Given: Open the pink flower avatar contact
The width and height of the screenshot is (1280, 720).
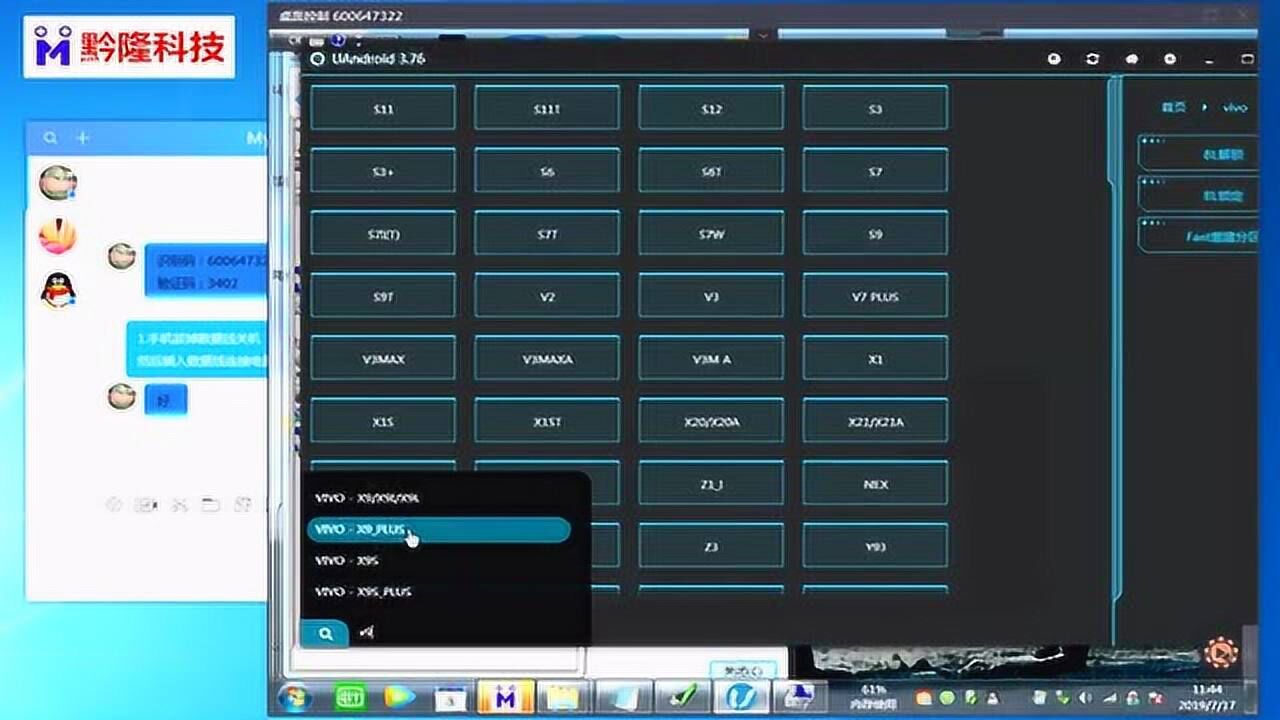Looking at the screenshot, I should click(x=57, y=236).
